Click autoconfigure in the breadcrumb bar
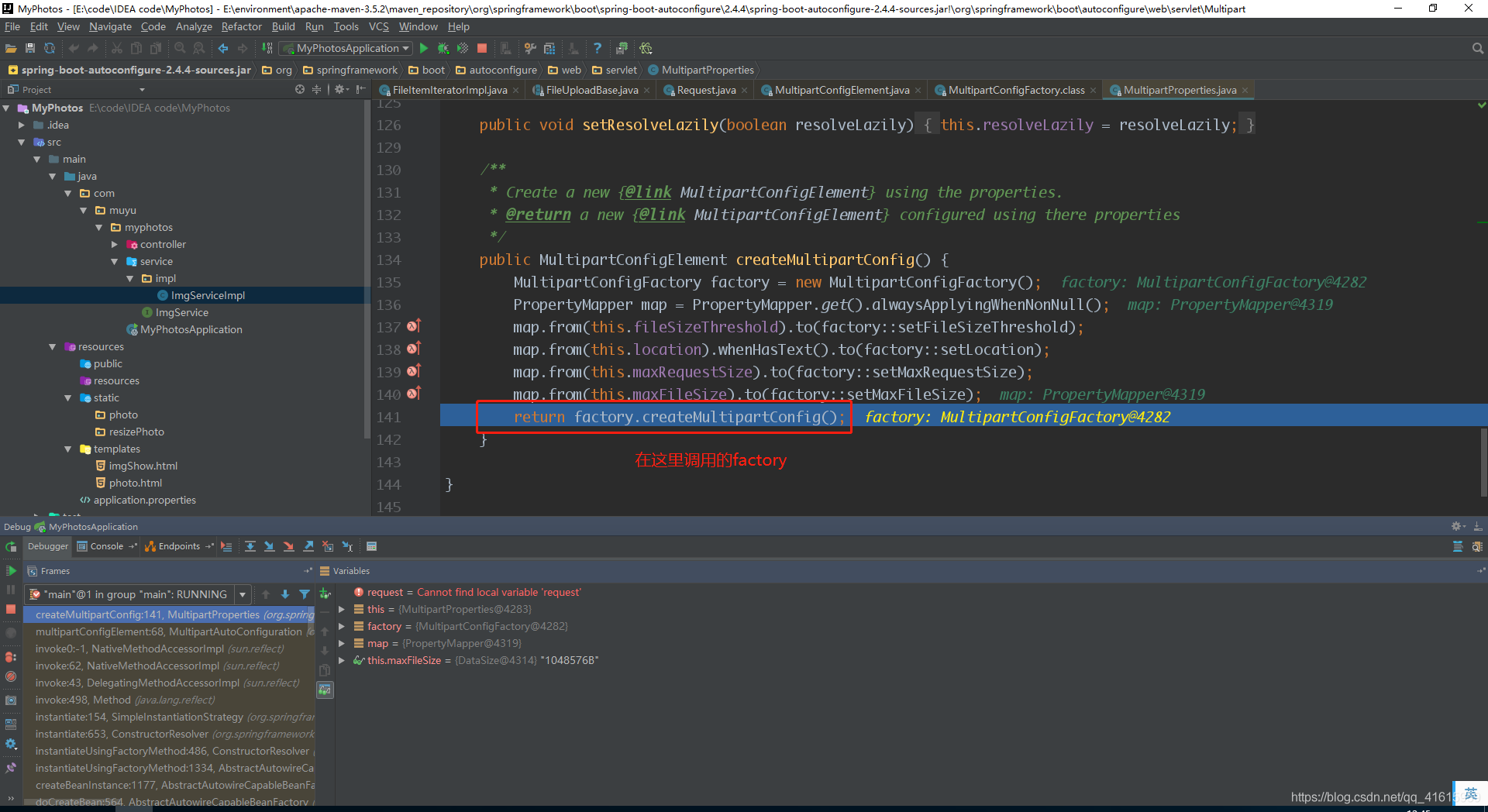 [x=503, y=70]
